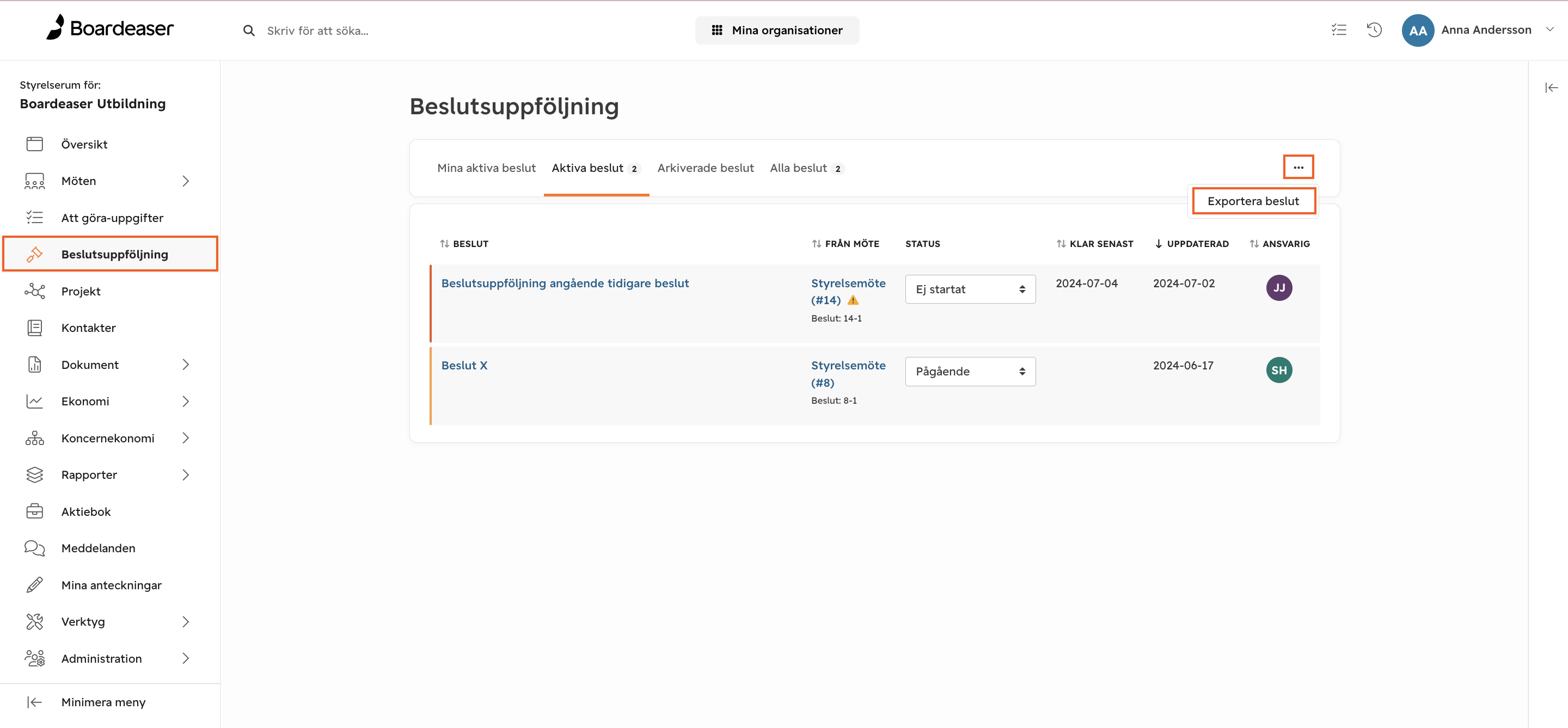Viewport: 1568px width, 728px height.
Task: Click the Att göra-uppgifter list icon
Action: point(35,218)
